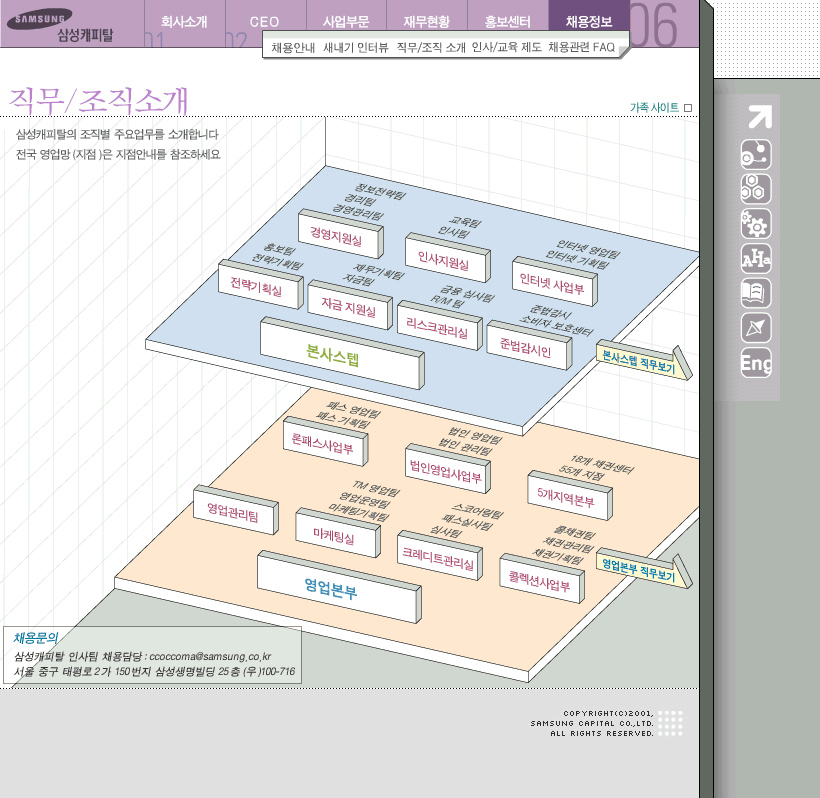Click the TM 영업팀 team label
This screenshot has width=820, height=798.
pos(376,488)
